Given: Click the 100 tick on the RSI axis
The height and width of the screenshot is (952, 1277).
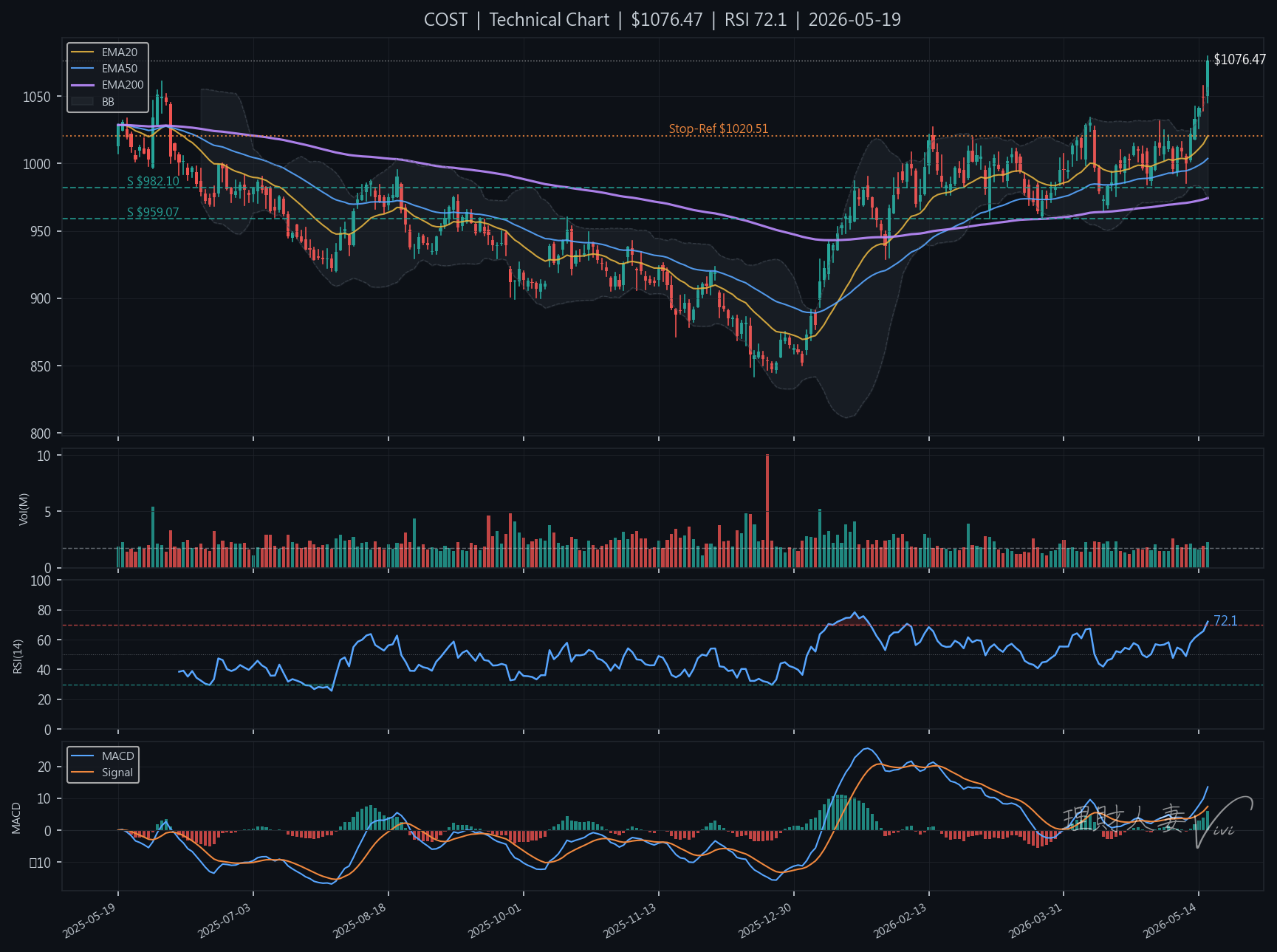Looking at the screenshot, I should (41, 581).
